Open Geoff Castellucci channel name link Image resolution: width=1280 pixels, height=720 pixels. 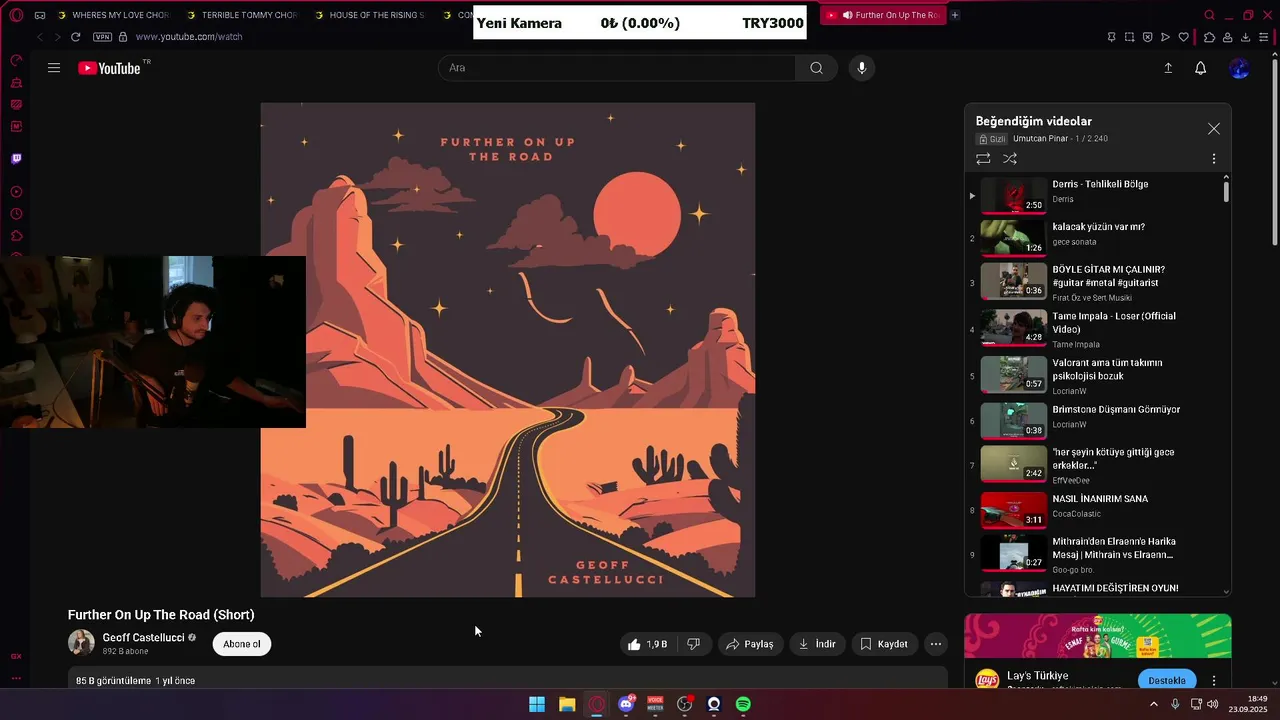(143, 637)
